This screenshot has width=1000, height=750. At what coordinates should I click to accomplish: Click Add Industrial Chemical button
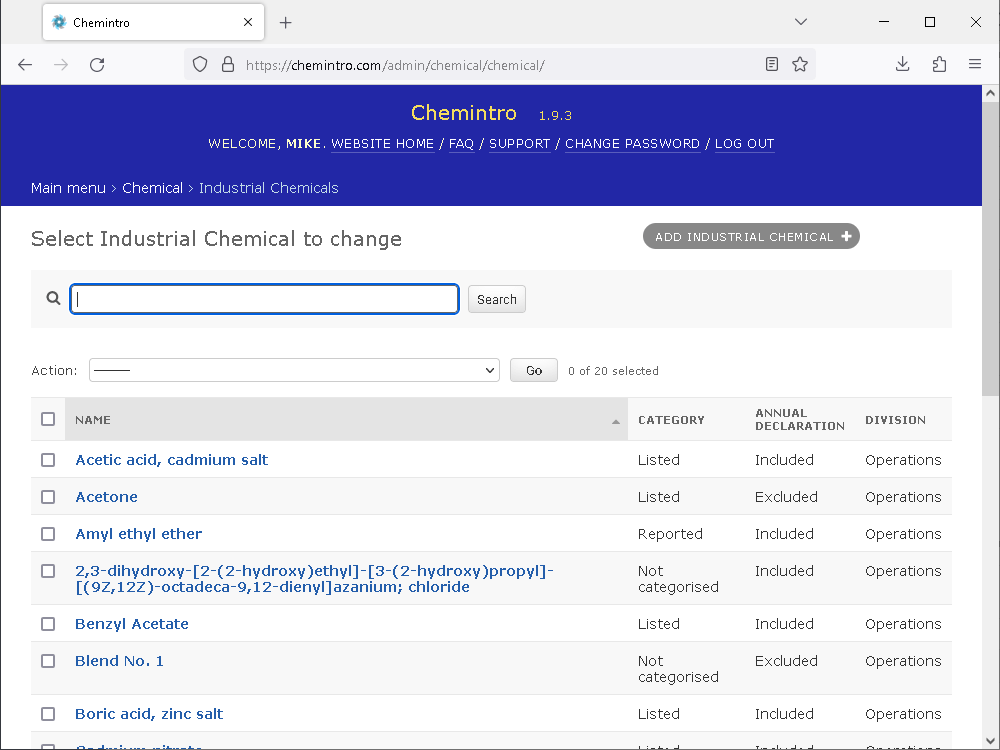[x=751, y=237]
